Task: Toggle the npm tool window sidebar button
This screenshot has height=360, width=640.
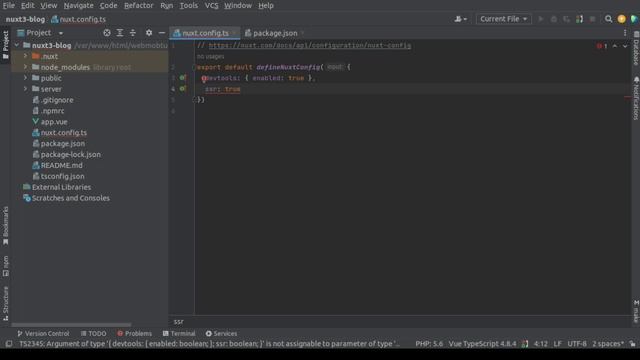Action: coord(5,266)
